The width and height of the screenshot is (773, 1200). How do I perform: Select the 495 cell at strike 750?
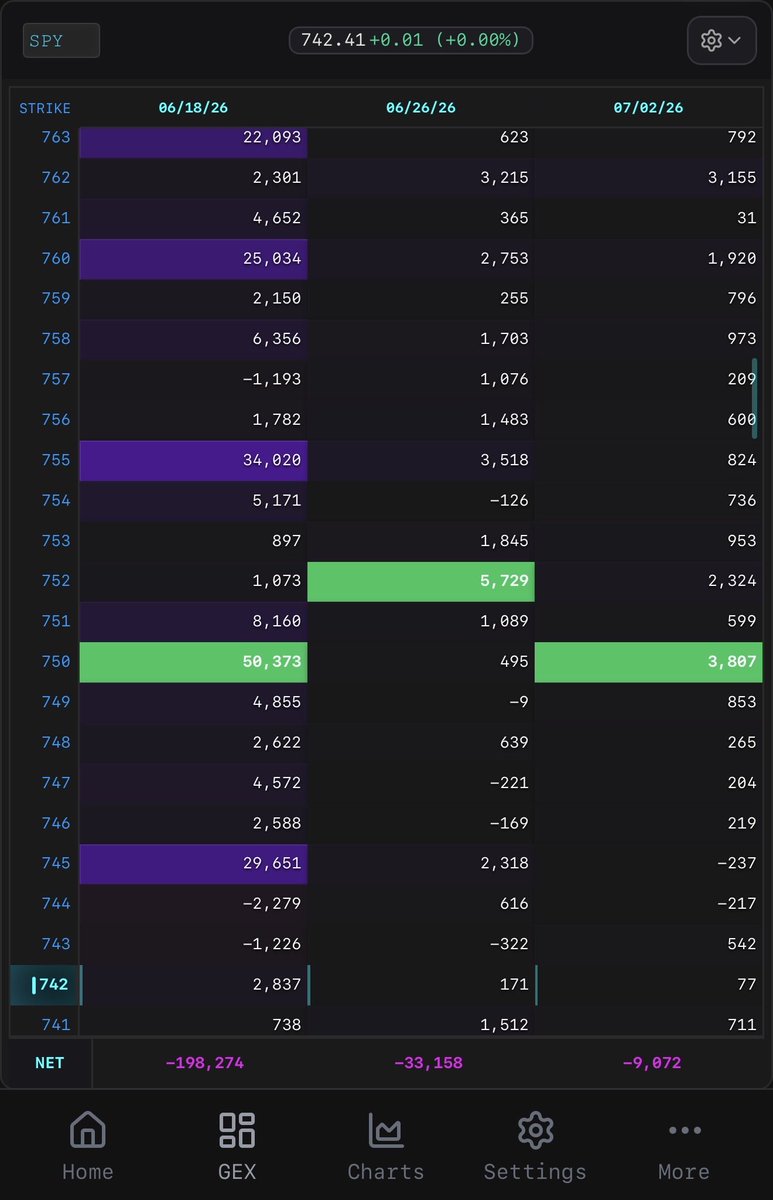pos(421,662)
